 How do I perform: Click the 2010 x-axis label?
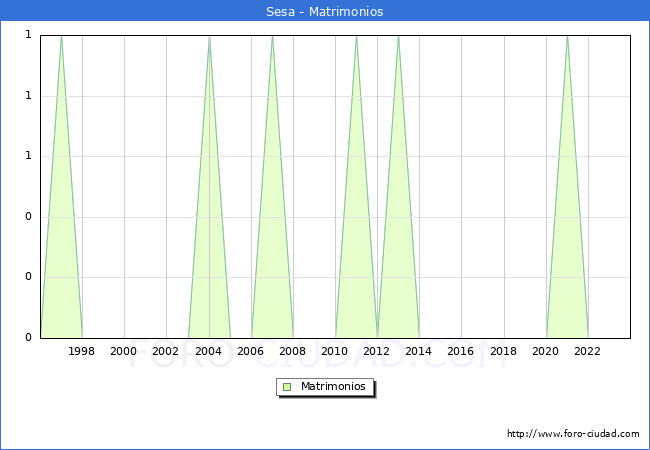[335, 351]
